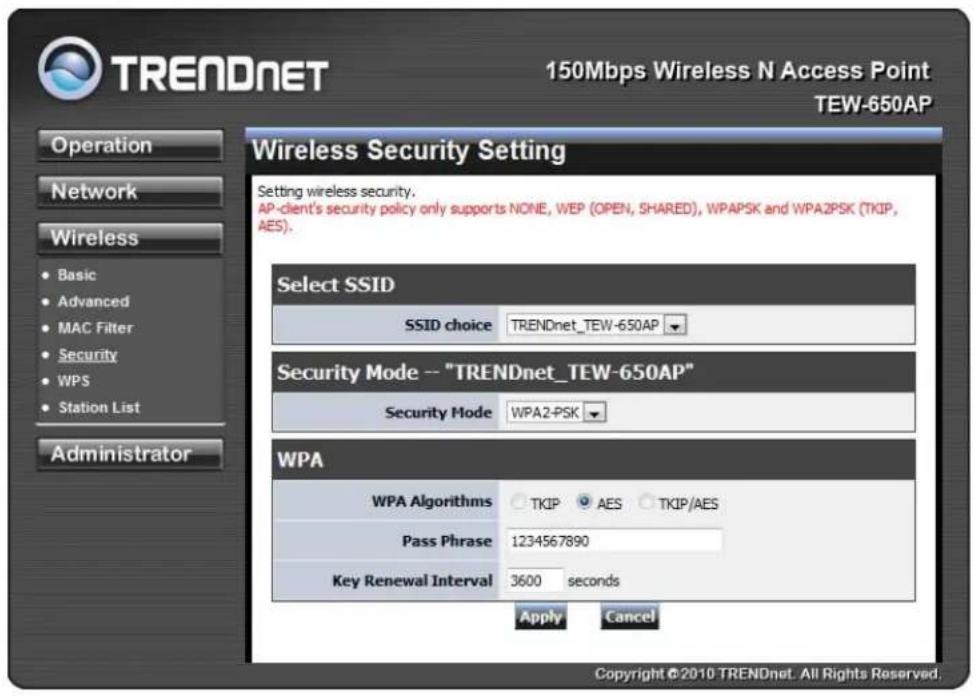View the Station List page
Screen dimensions: 976x696
(x=99, y=408)
